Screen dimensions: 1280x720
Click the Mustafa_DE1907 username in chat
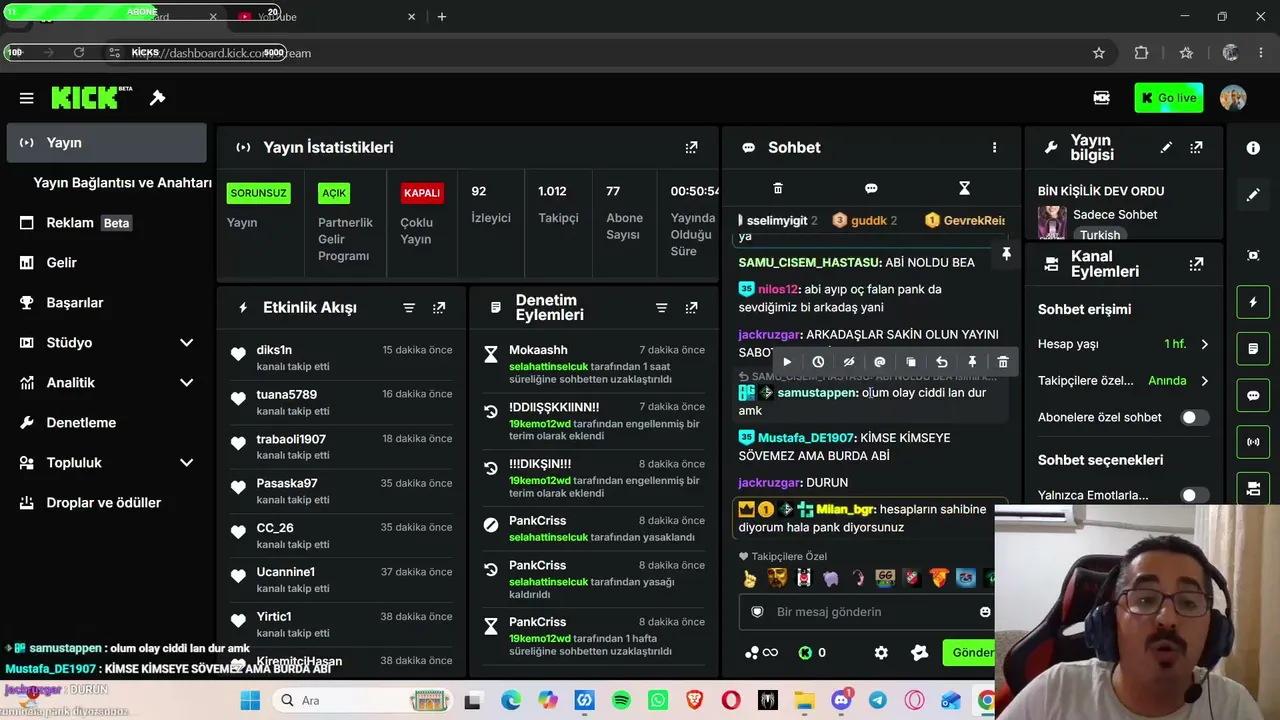806,438
